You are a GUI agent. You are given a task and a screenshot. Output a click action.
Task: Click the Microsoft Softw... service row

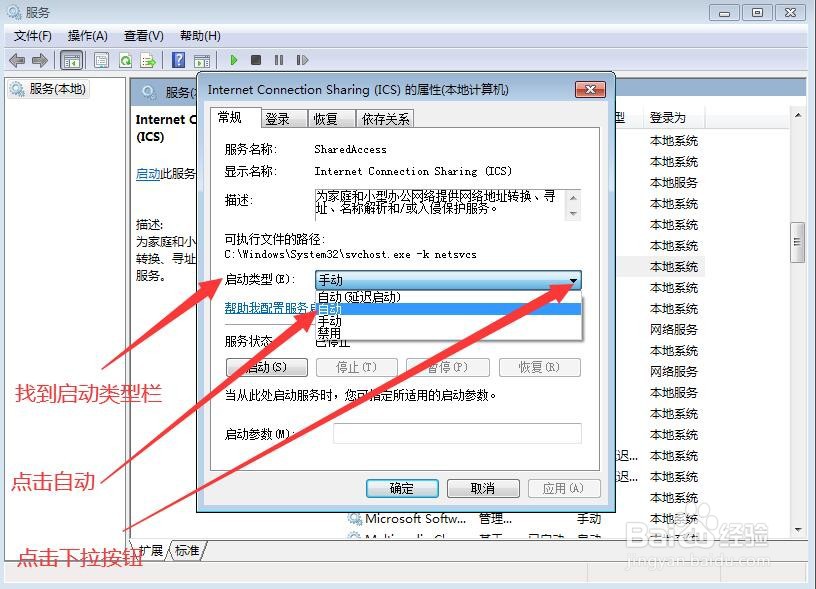pyautogui.click(x=474, y=519)
